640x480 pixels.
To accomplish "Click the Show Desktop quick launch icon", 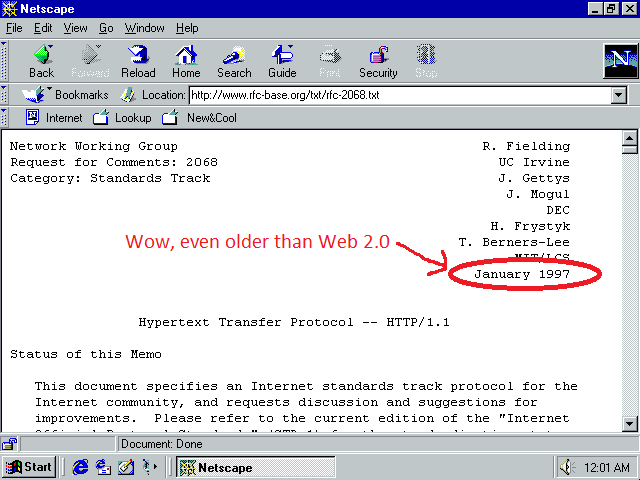I will 126,467.
